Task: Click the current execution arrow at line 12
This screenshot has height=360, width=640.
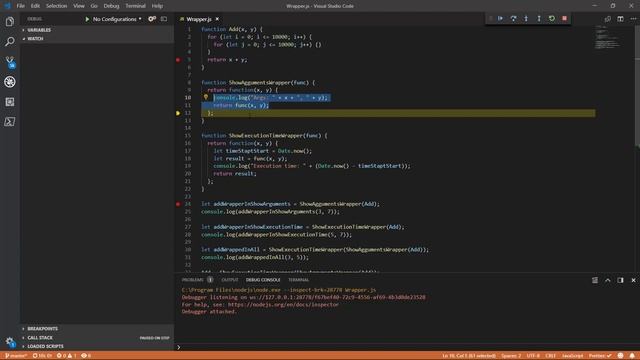Action: 178,113
